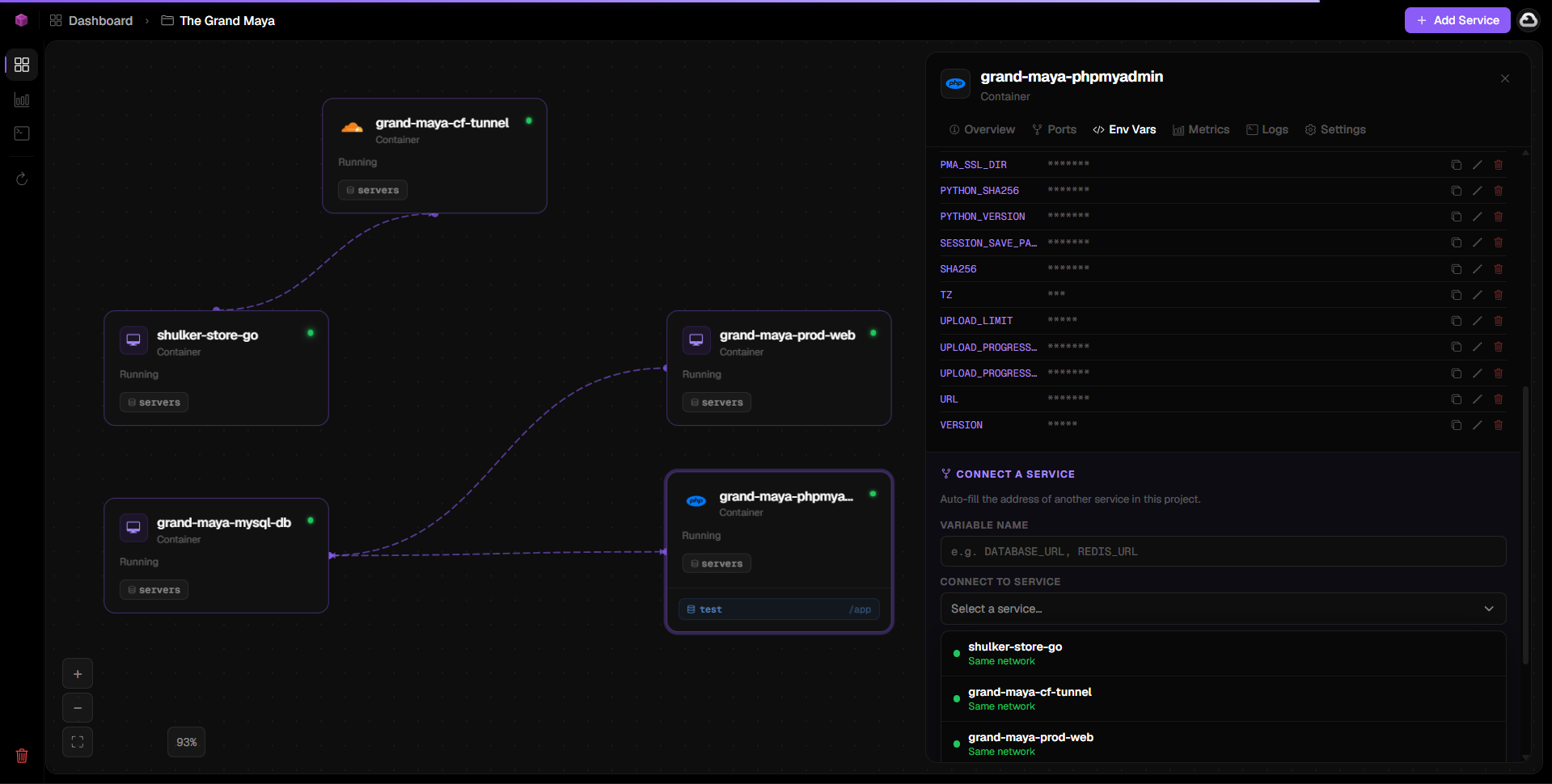Choose grand-maya-prod-web from service list
The height and width of the screenshot is (784, 1552).
1223,744
